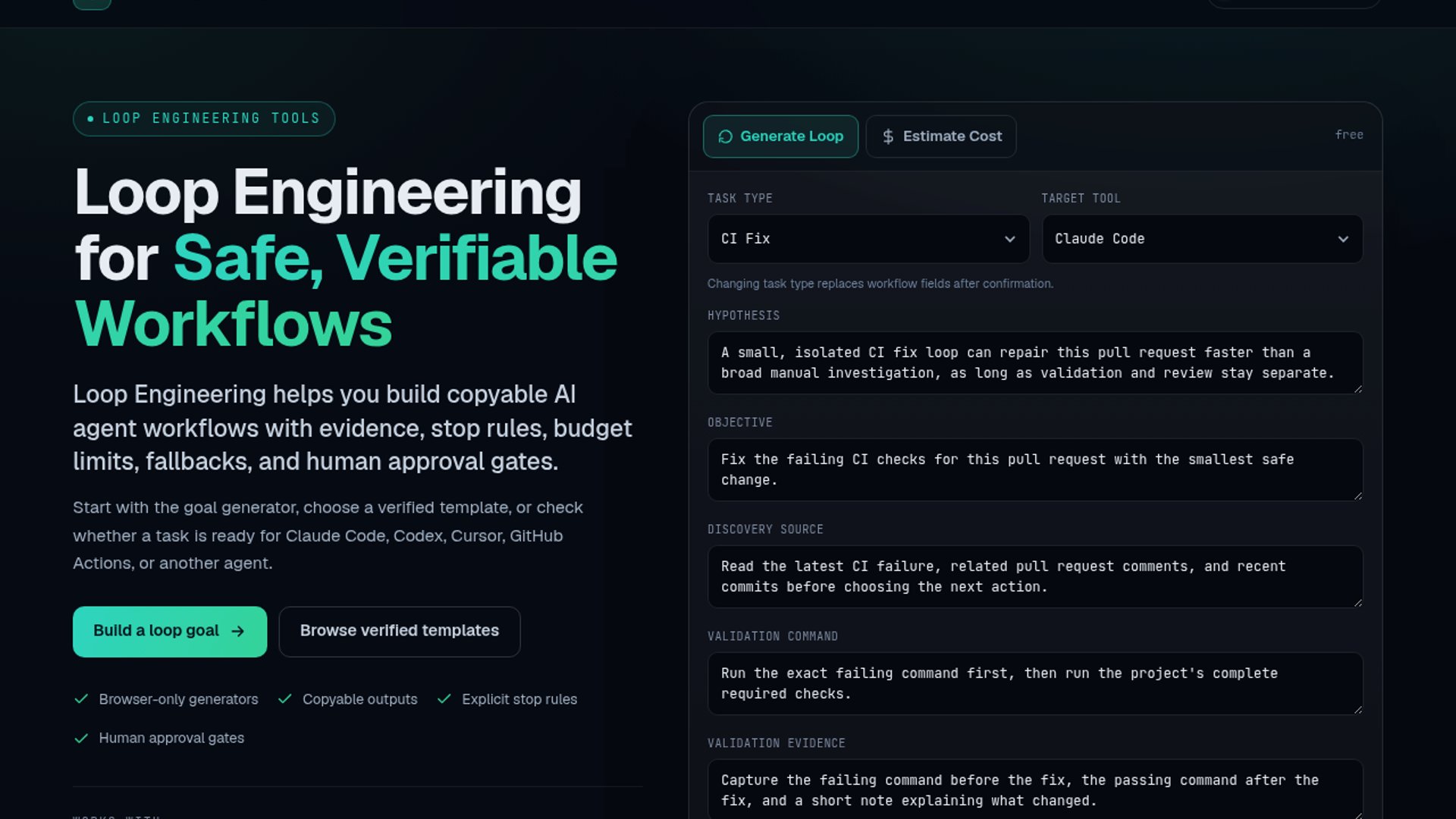Click the 'Human approval gates' text

click(171, 739)
